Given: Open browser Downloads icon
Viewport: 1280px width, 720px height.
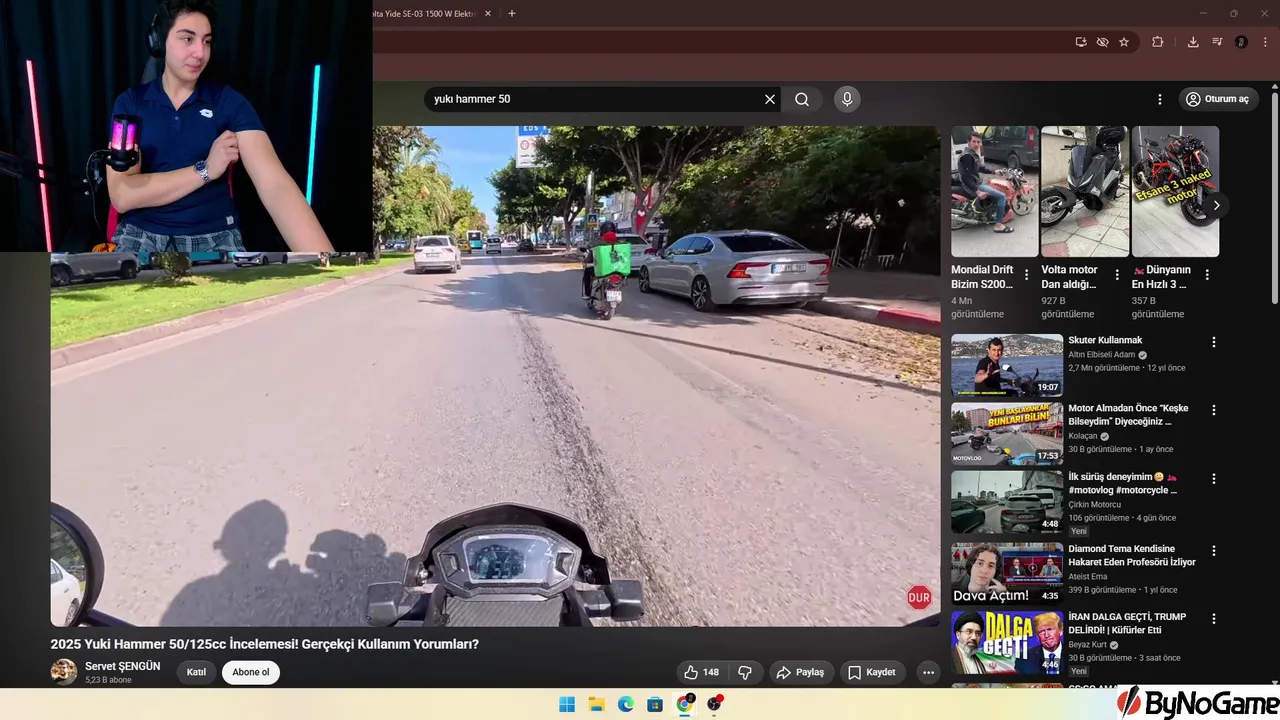Looking at the screenshot, I should tap(1193, 42).
